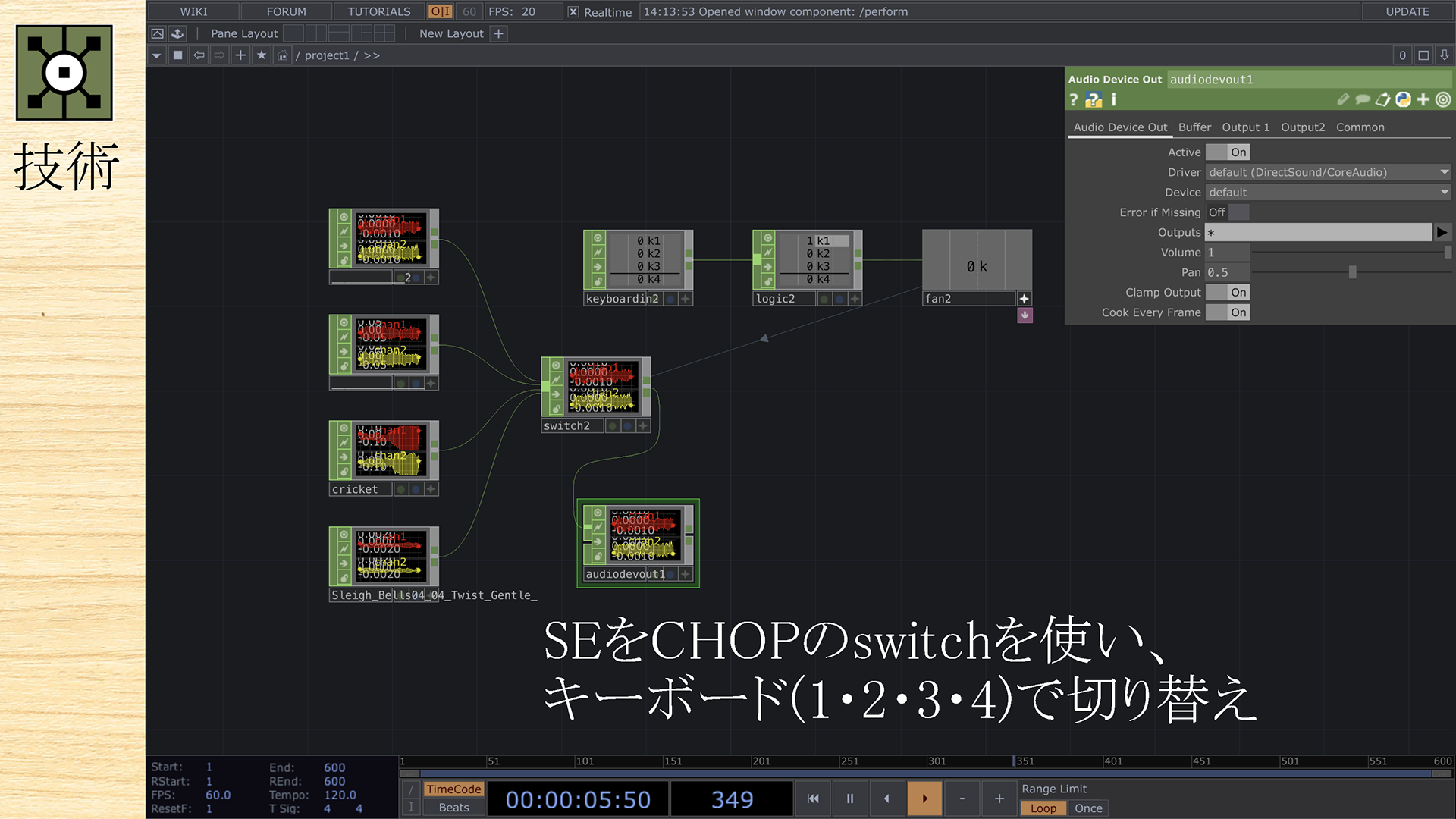1456x819 pixels.
Task: Open Python help icon in parameter header
Action: pos(1094,99)
